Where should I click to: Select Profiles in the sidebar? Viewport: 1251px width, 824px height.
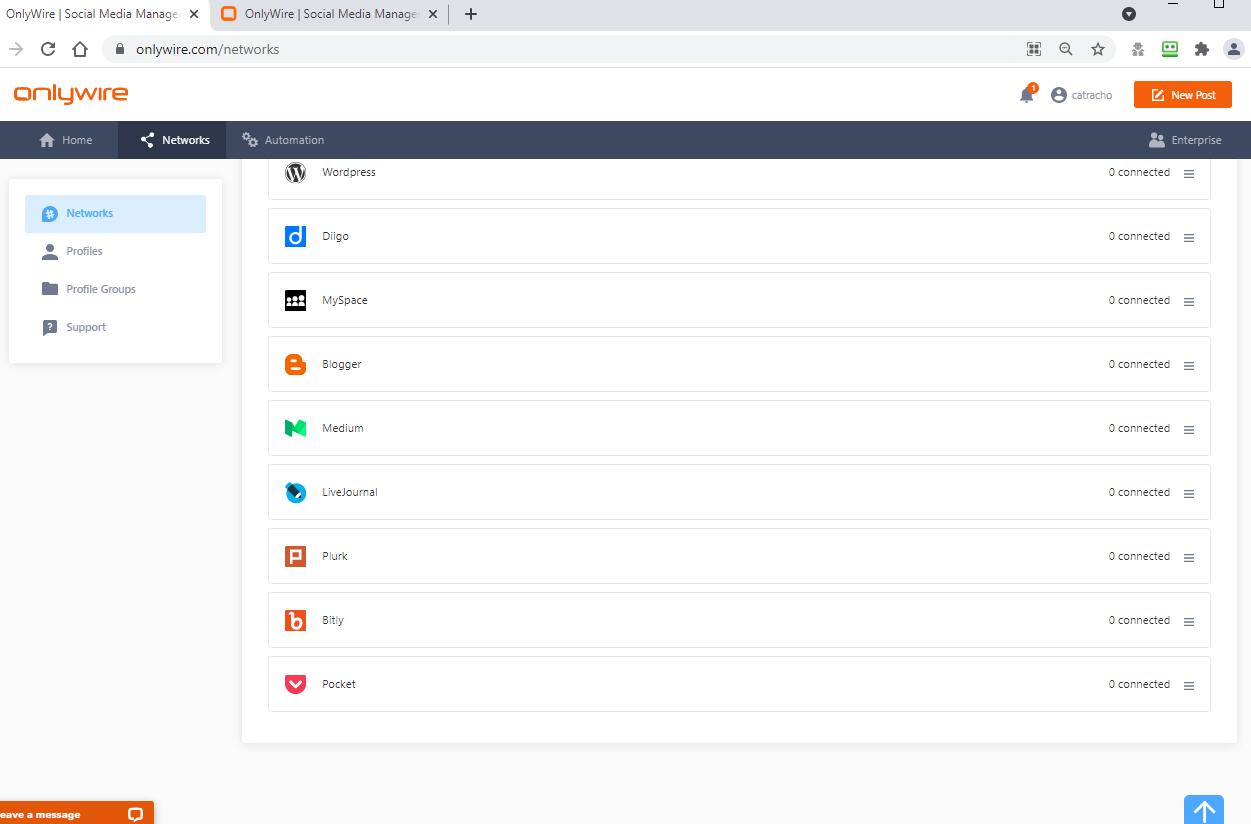(84, 251)
